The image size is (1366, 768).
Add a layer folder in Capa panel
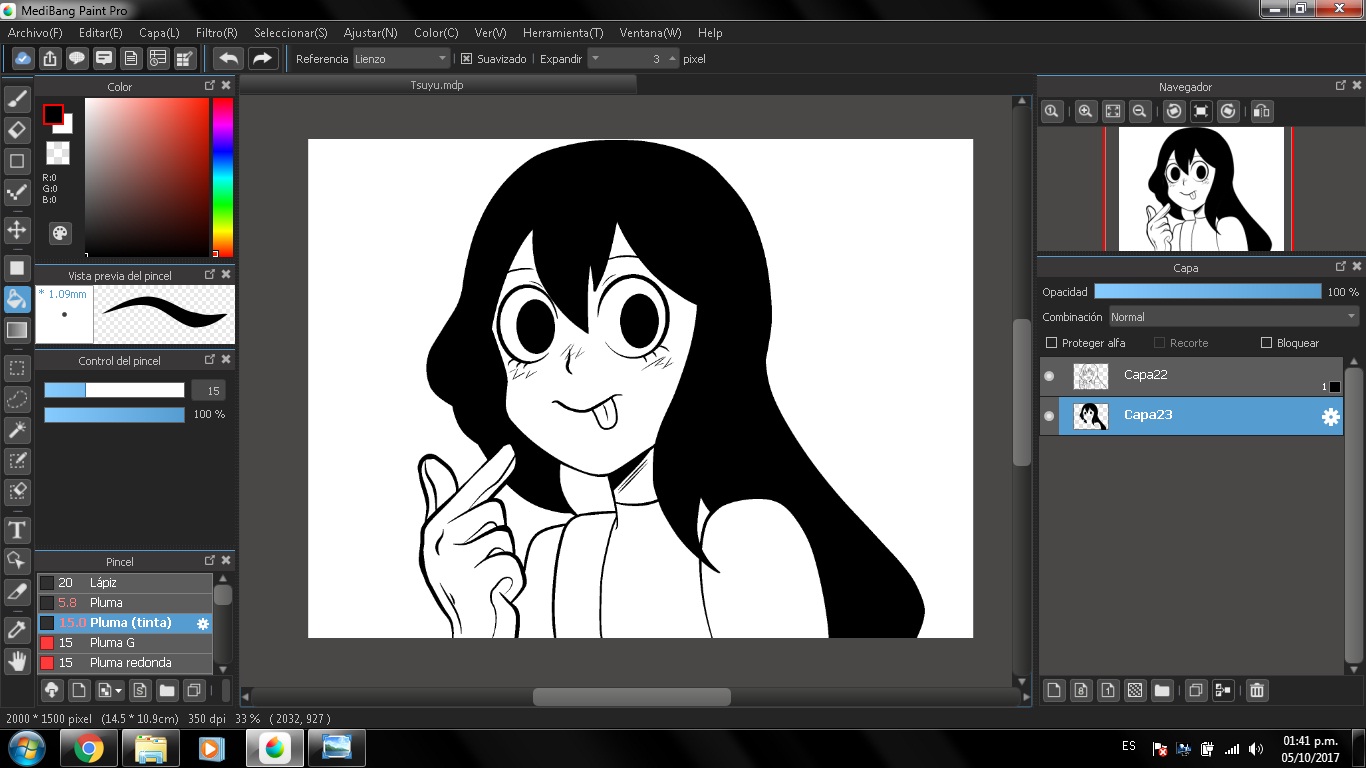tap(1161, 690)
